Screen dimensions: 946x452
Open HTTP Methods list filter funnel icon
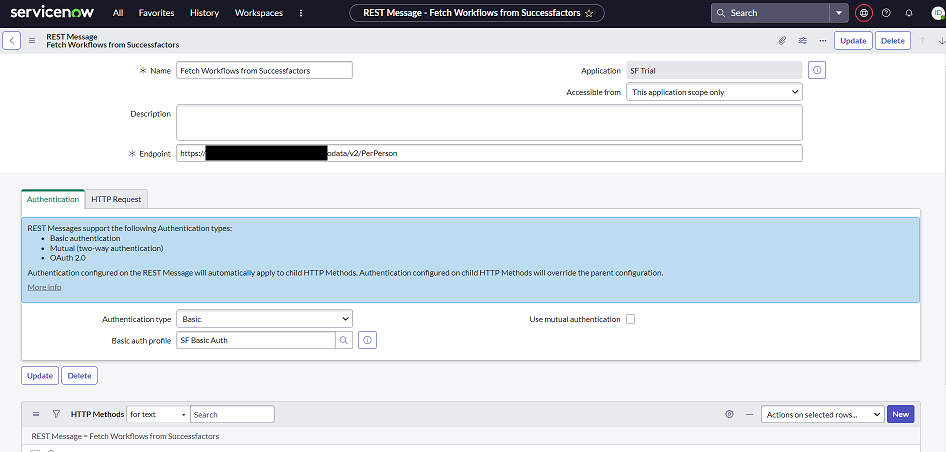point(56,414)
